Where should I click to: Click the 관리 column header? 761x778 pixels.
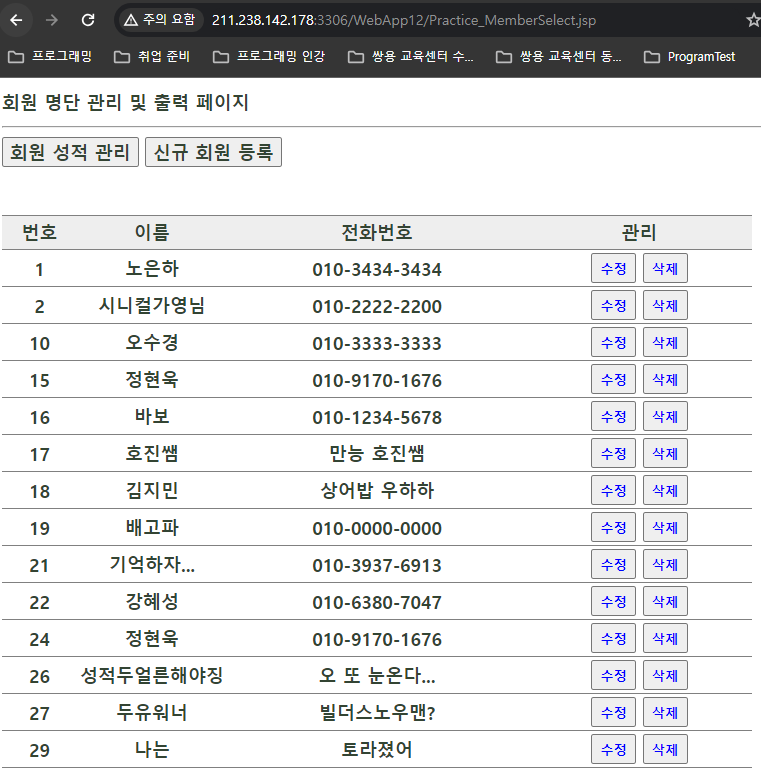click(639, 232)
